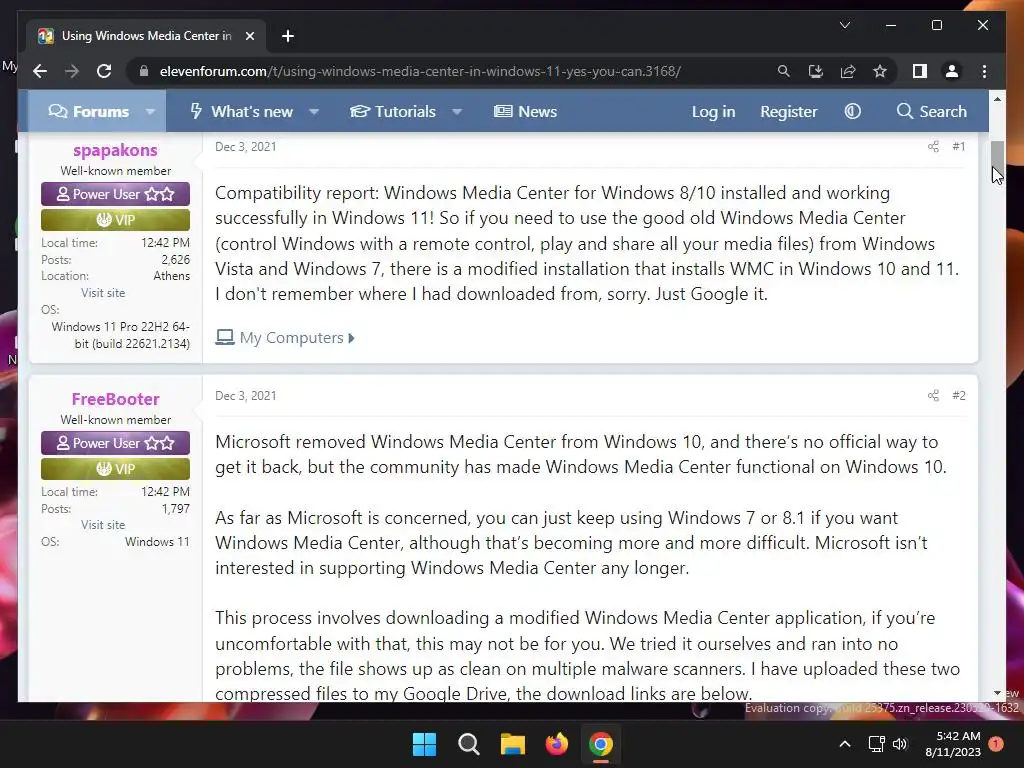
Task: Open the forum Search
Action: point(931,112)
